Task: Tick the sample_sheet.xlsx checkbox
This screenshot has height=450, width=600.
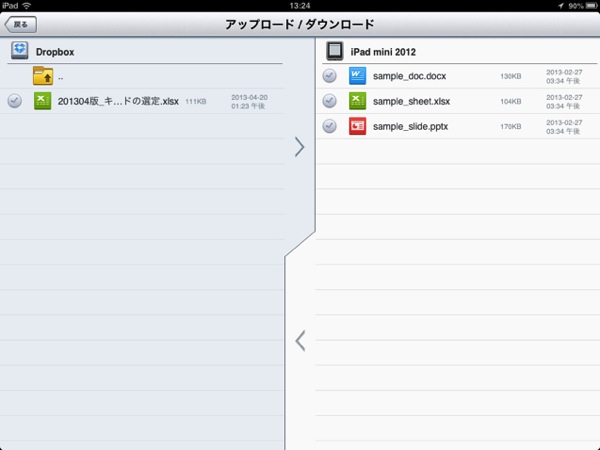Action: [x=329, y=101]
